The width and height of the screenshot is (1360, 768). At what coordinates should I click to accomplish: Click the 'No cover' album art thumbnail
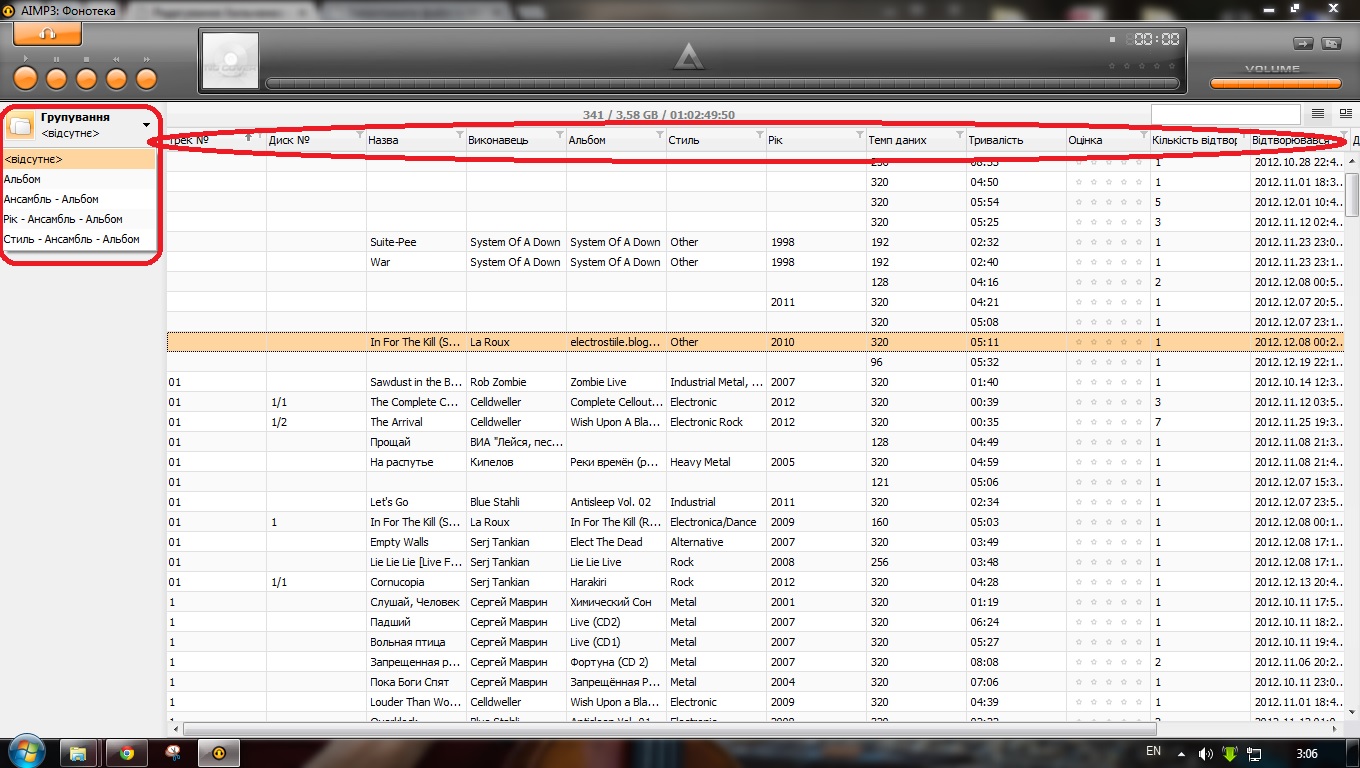[230, 61]
